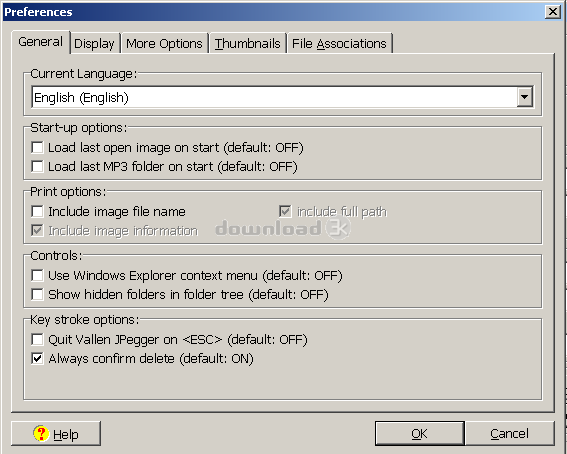Screen dimensions: 567x454
Task: Confirm preferences with the OK button
Action: (419, 433)
